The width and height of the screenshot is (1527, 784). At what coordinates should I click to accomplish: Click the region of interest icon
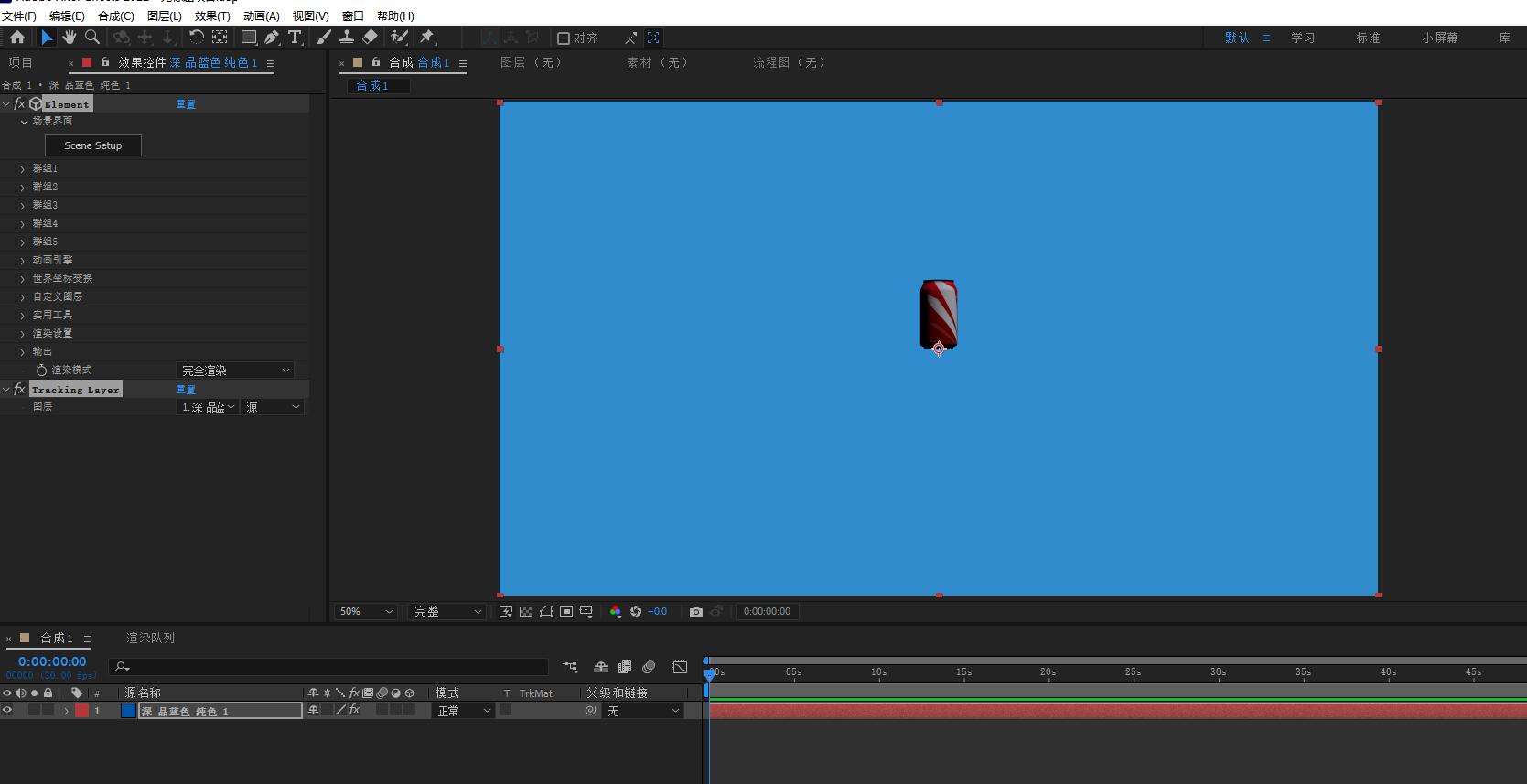pos(566,611)
